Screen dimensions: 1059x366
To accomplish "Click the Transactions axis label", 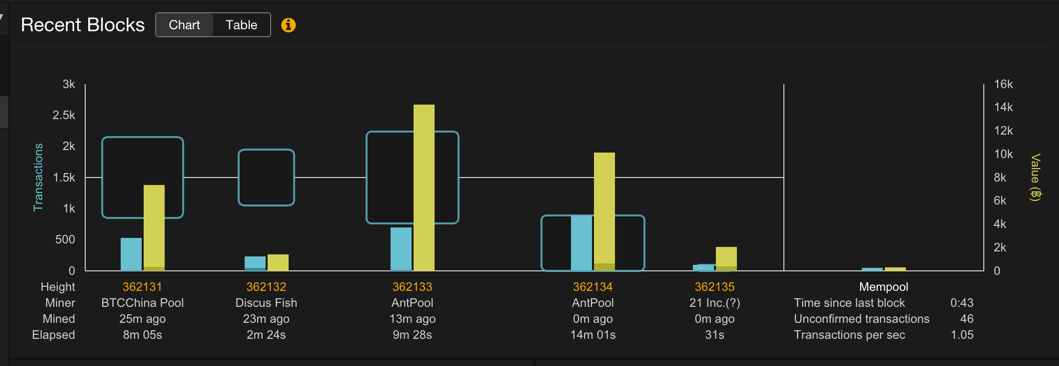I will 38,178.
